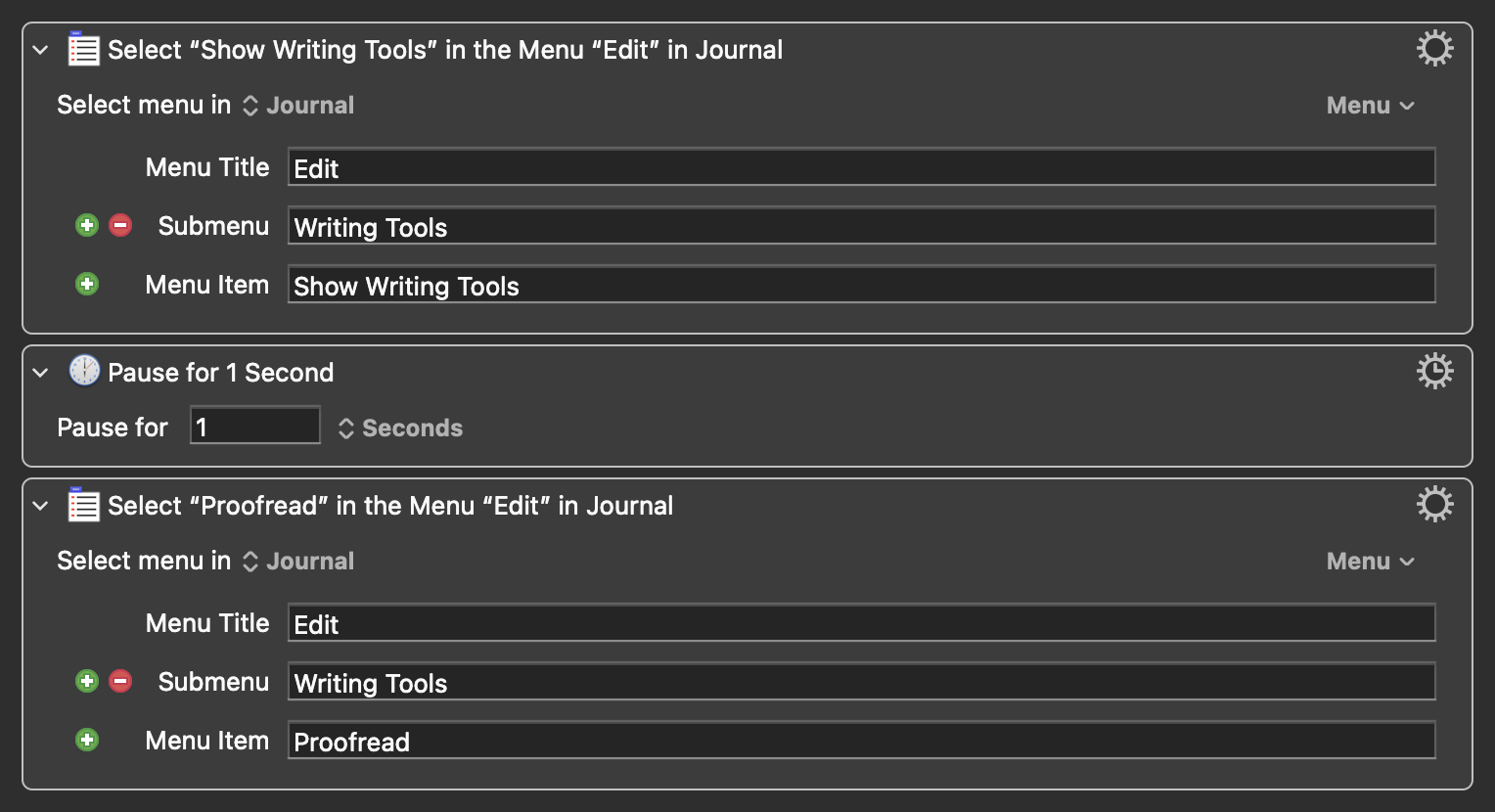Viewport: 1495px width, 812px height.
Task: Open Menu popup in Proofread action
Action: 1370,562
